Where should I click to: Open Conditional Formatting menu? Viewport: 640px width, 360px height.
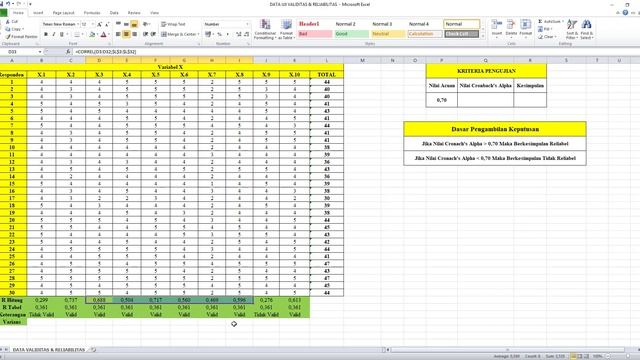tap(265, 29)
